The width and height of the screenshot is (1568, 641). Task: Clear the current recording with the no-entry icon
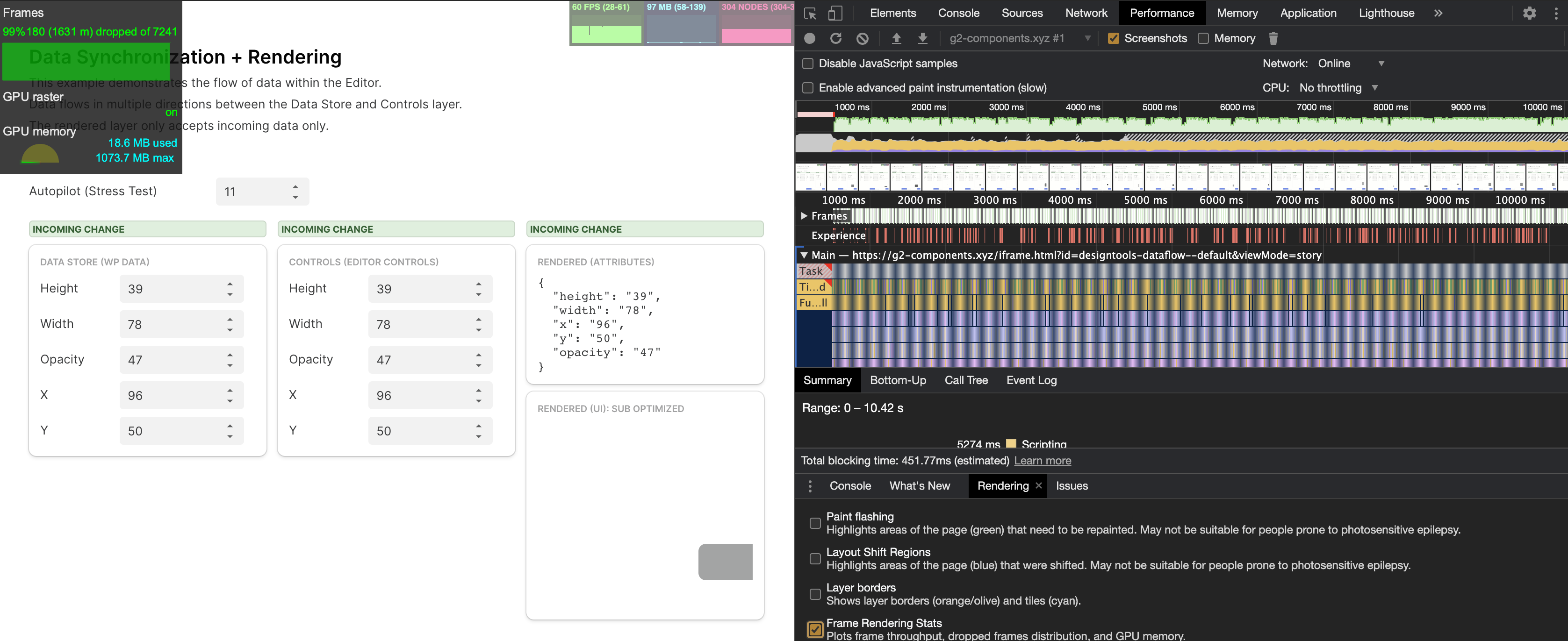862,38
